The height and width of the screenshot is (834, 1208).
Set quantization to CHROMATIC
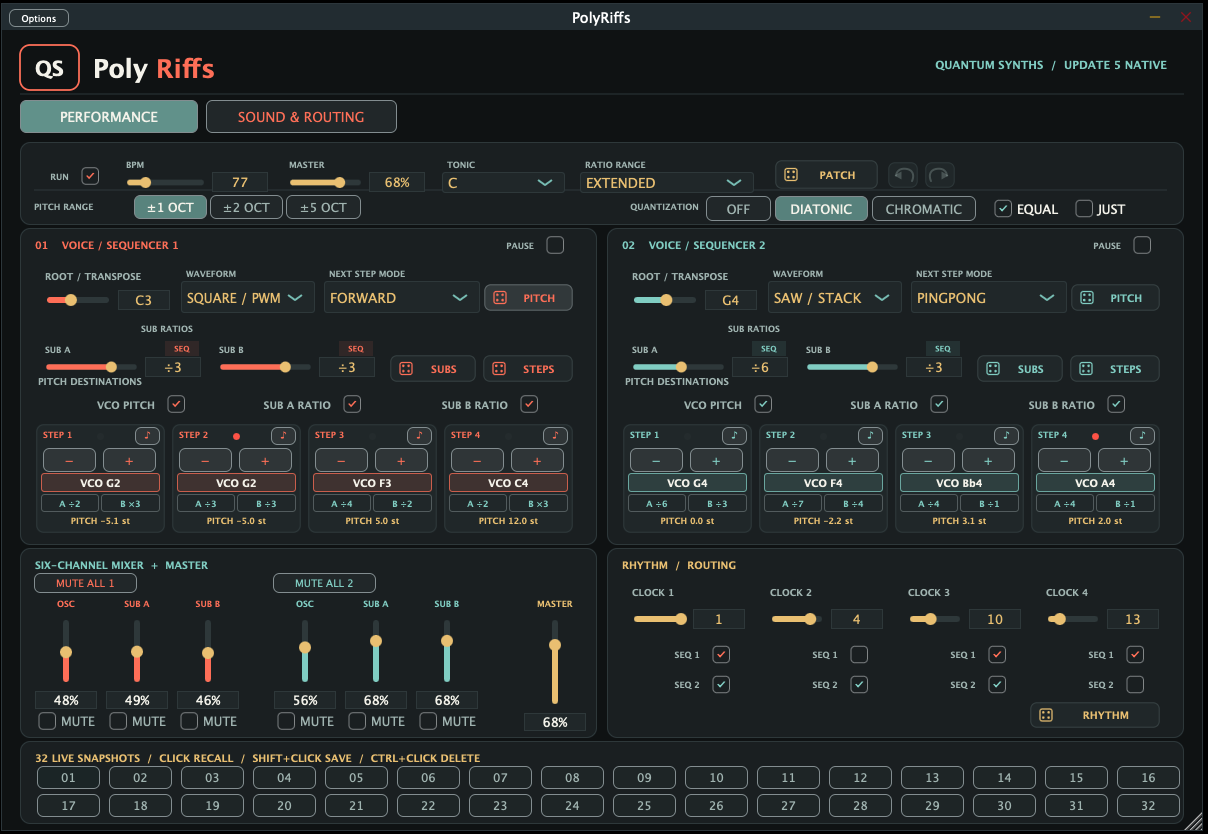click(x=924, y=209)
